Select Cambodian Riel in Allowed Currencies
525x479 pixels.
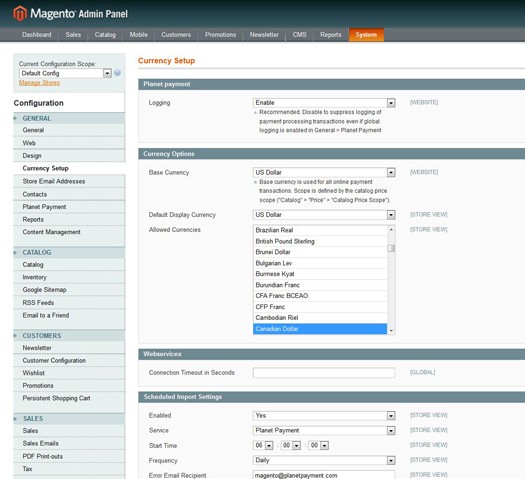320,318
